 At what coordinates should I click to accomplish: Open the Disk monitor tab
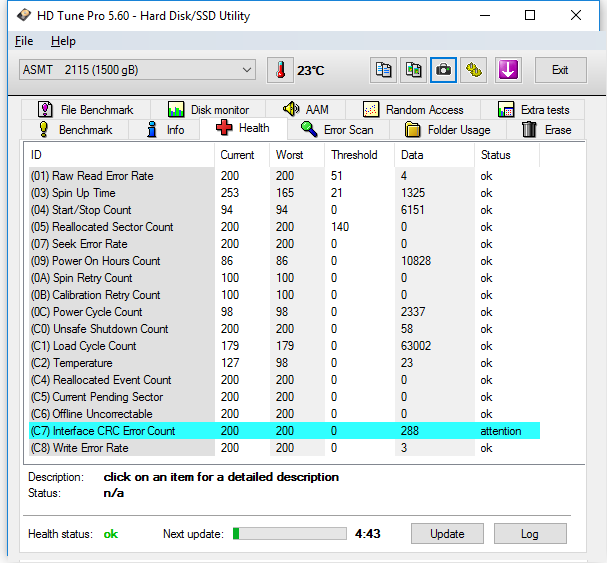pyautogui.click(x=208, y=110)
